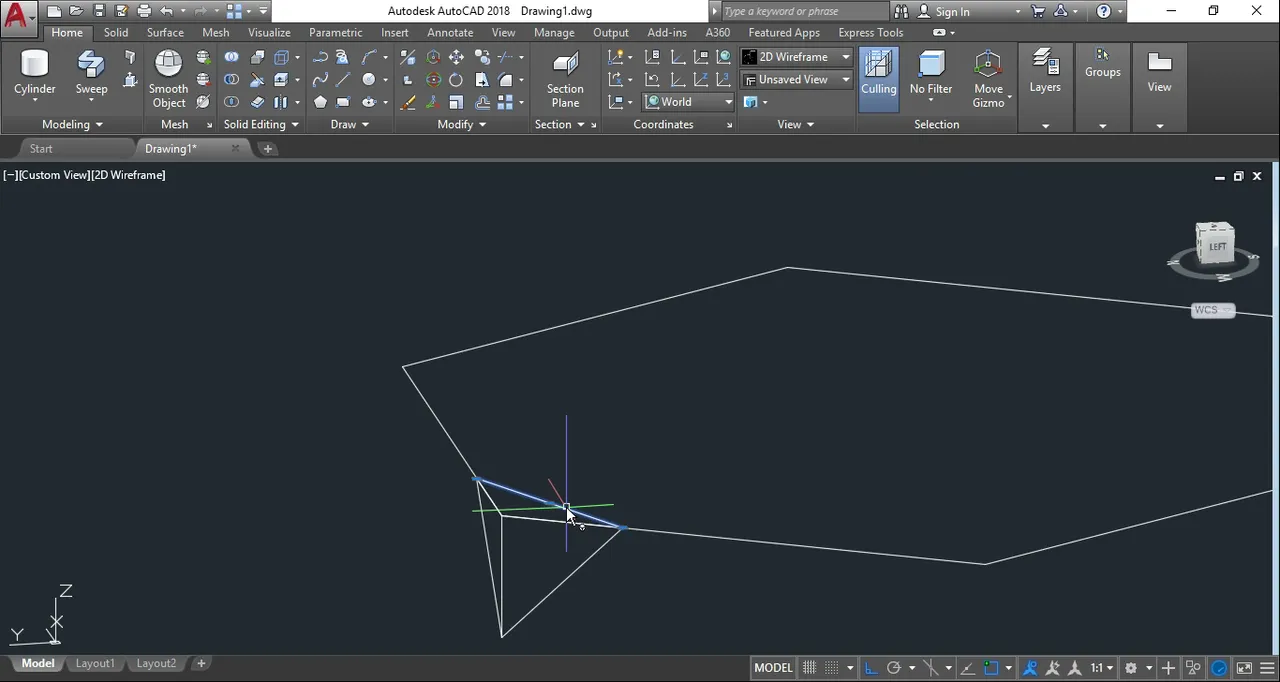The image size is (1280, 682).
Task: Open the Autodesk App Store cart icon
Action: click(x=1038, y=11)
